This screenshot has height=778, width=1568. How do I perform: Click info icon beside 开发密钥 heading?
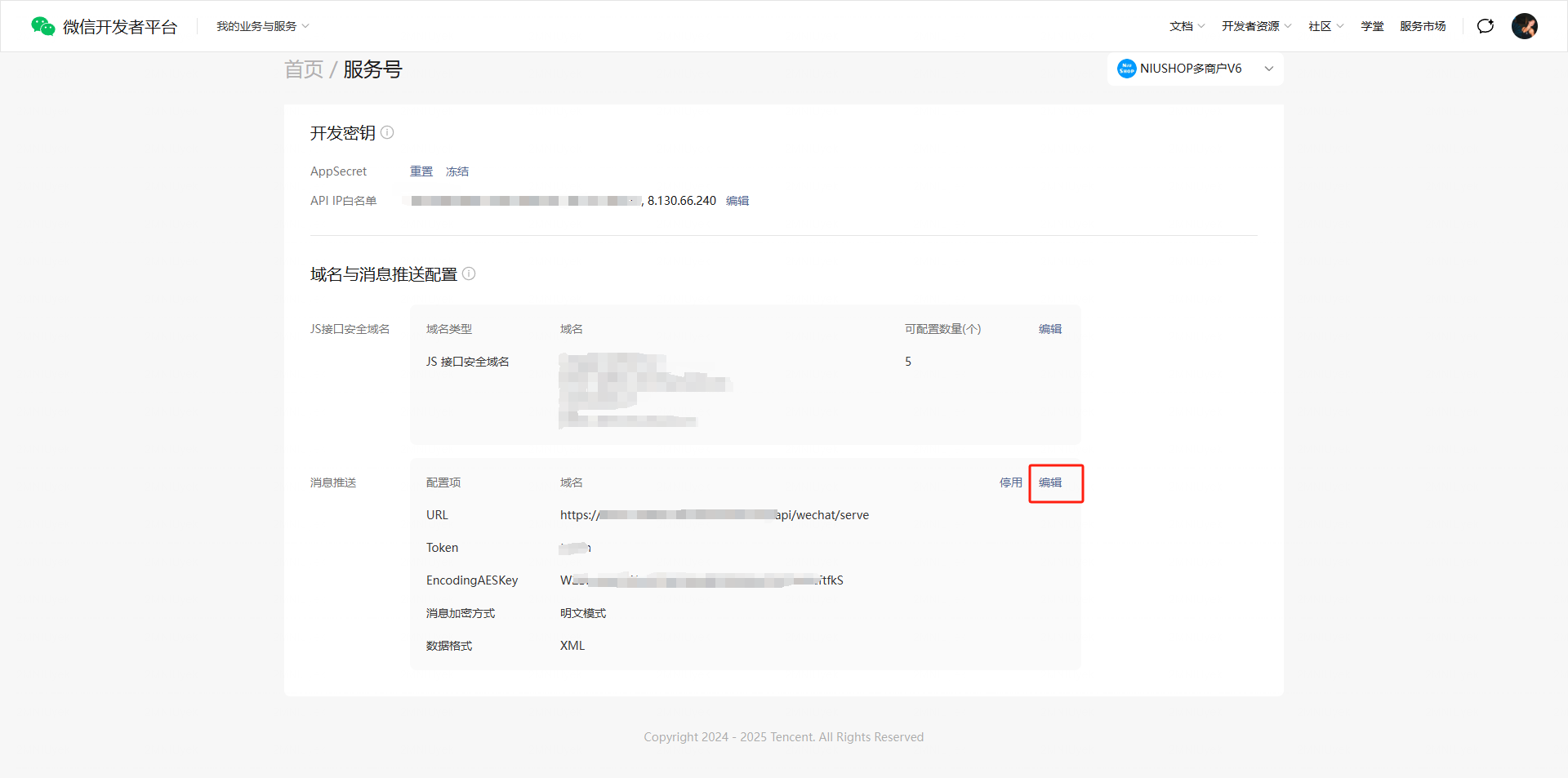point(387,132)
